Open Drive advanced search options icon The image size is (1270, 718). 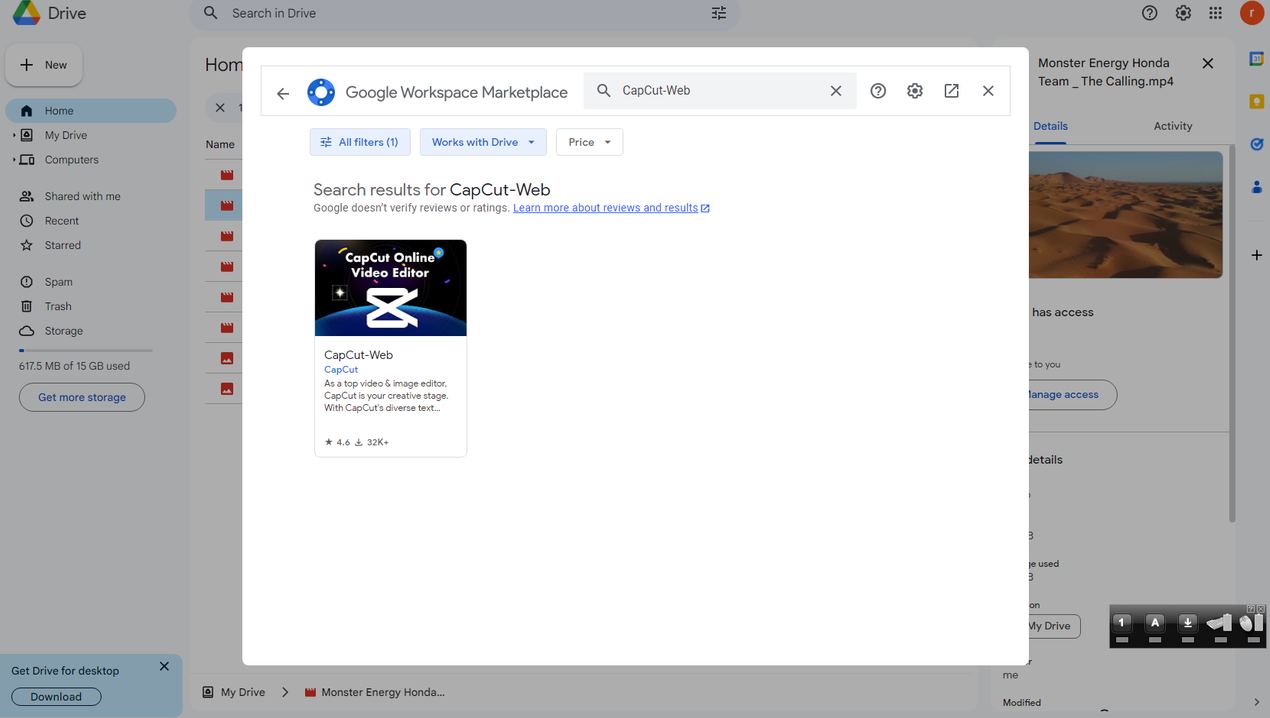(x=719, y=13)
